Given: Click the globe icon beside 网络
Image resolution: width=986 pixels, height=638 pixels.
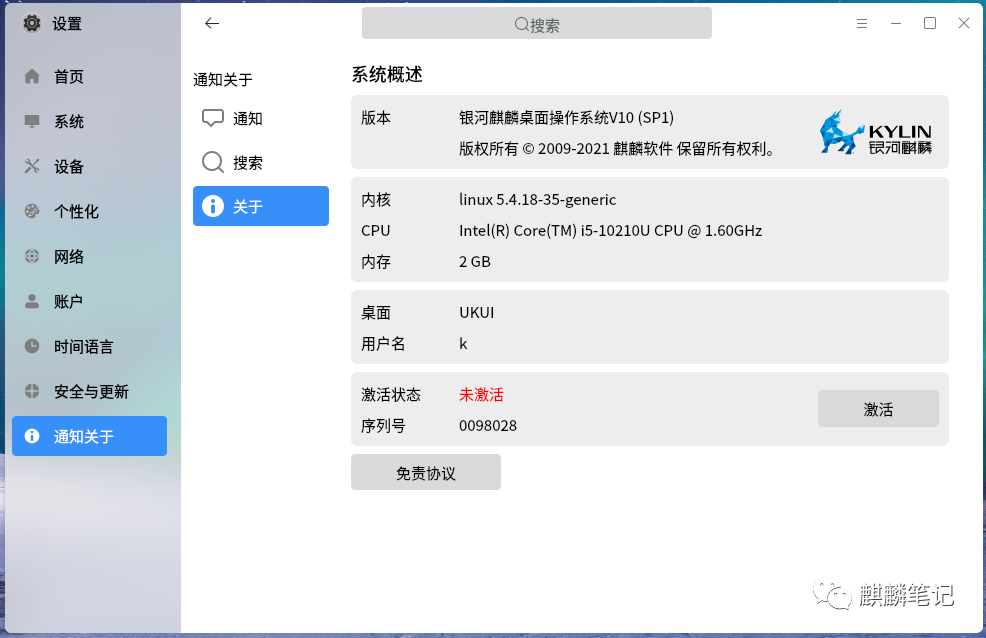Looking at the screenshot, I should (x=32, y=256).
